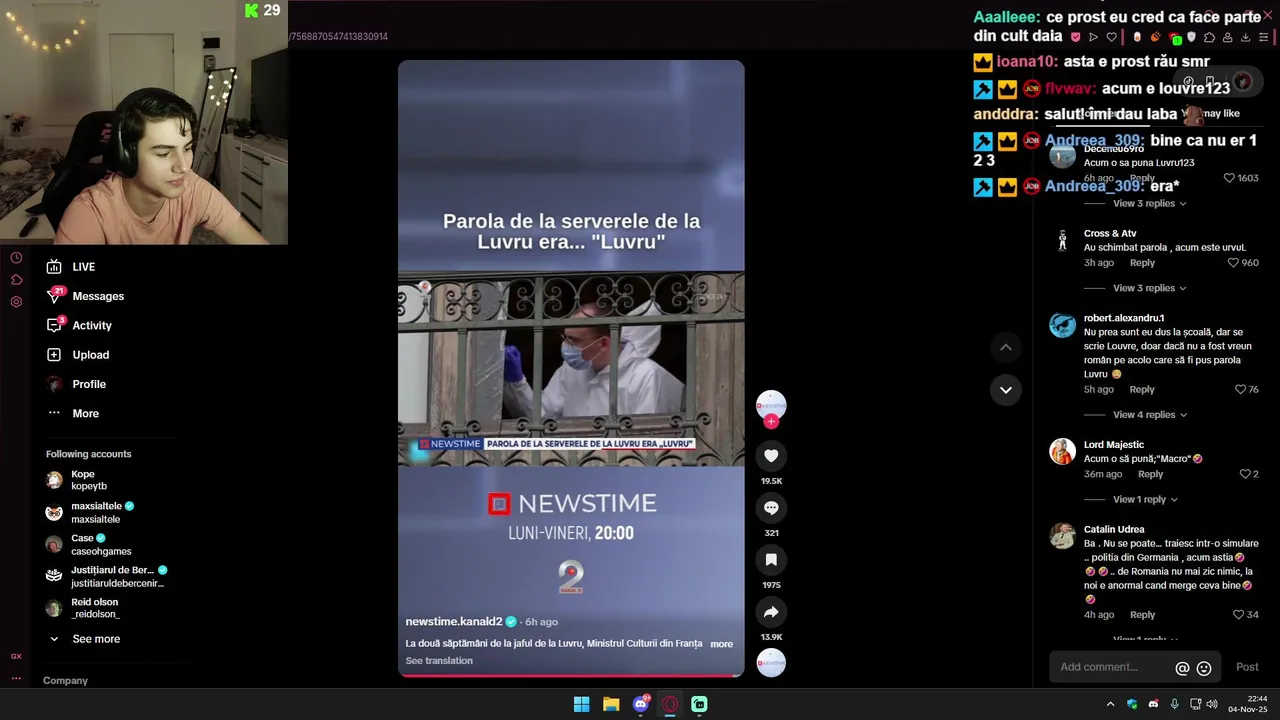Viewport: 1280px width, 720px height.
Task: Open the browser sidebar settings gear icon
Action: click(x=16, y=302)
